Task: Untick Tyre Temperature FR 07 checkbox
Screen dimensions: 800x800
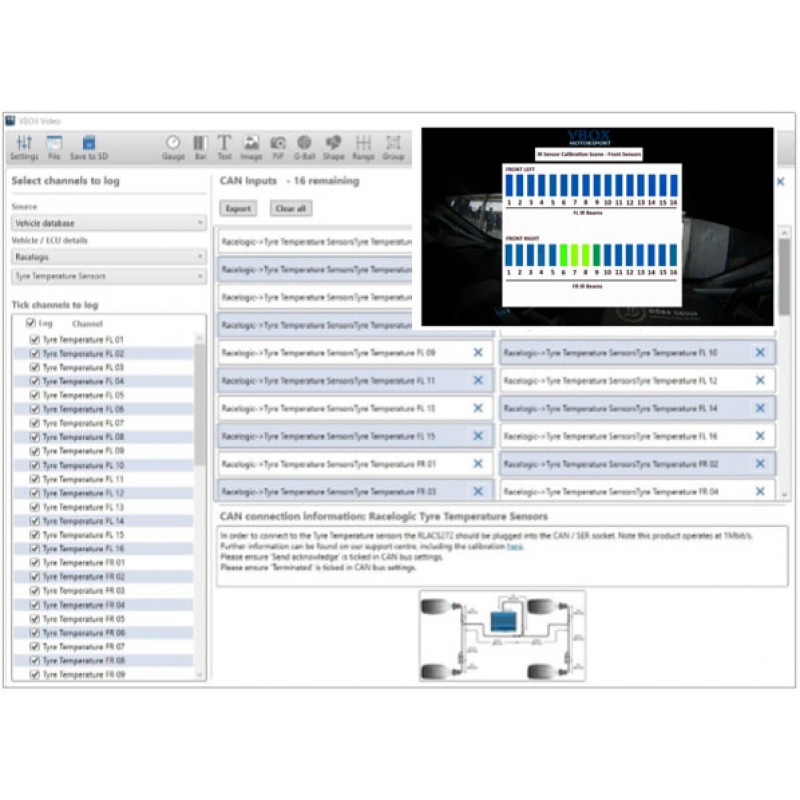Action: point(35,646)
